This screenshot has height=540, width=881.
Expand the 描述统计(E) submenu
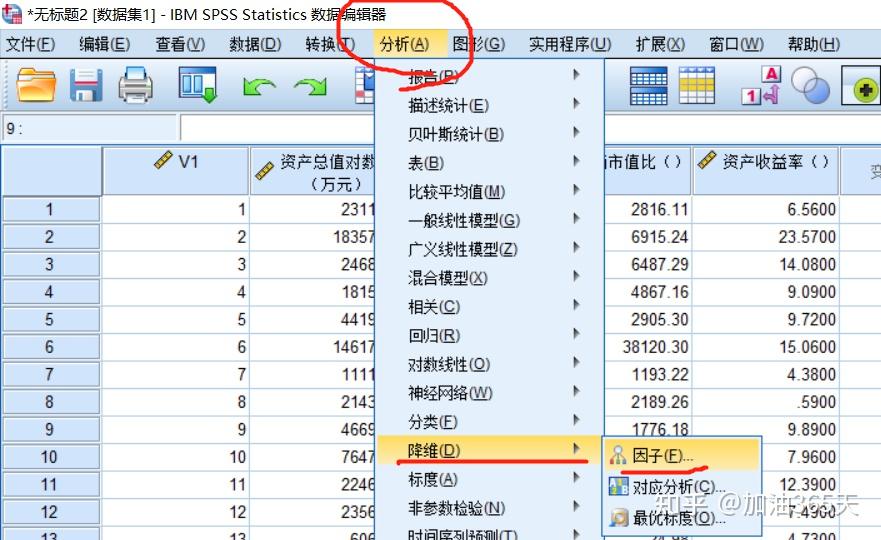click(489, 105)
